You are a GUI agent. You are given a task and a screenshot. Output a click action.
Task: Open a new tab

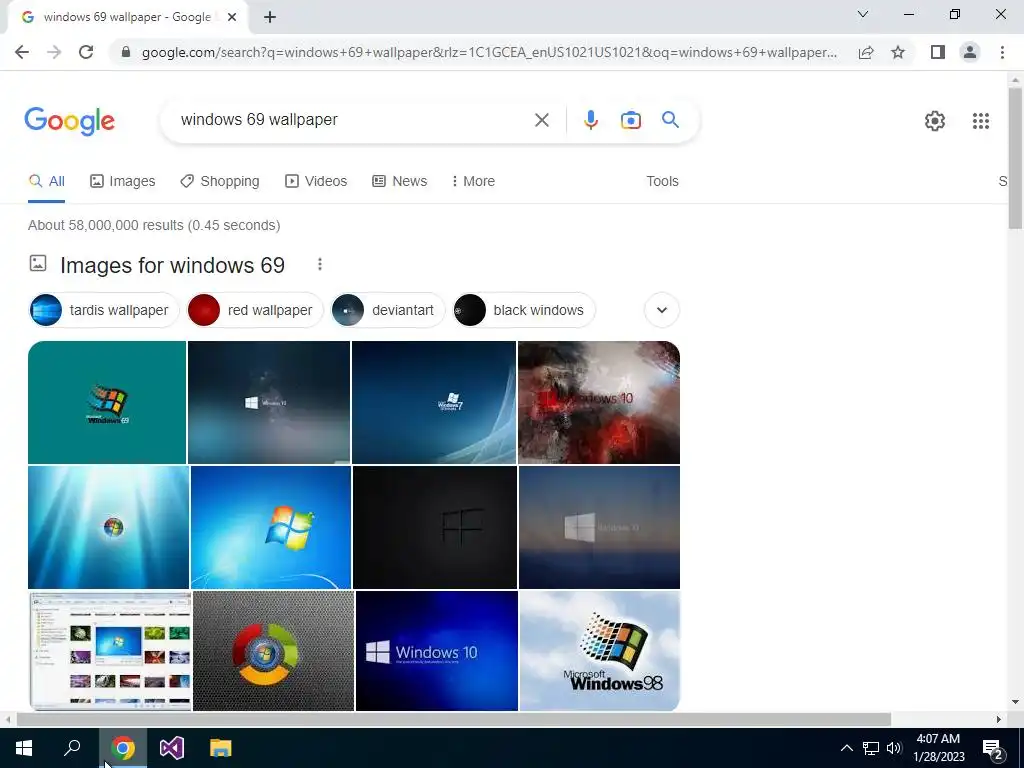[x=270, y=17]
